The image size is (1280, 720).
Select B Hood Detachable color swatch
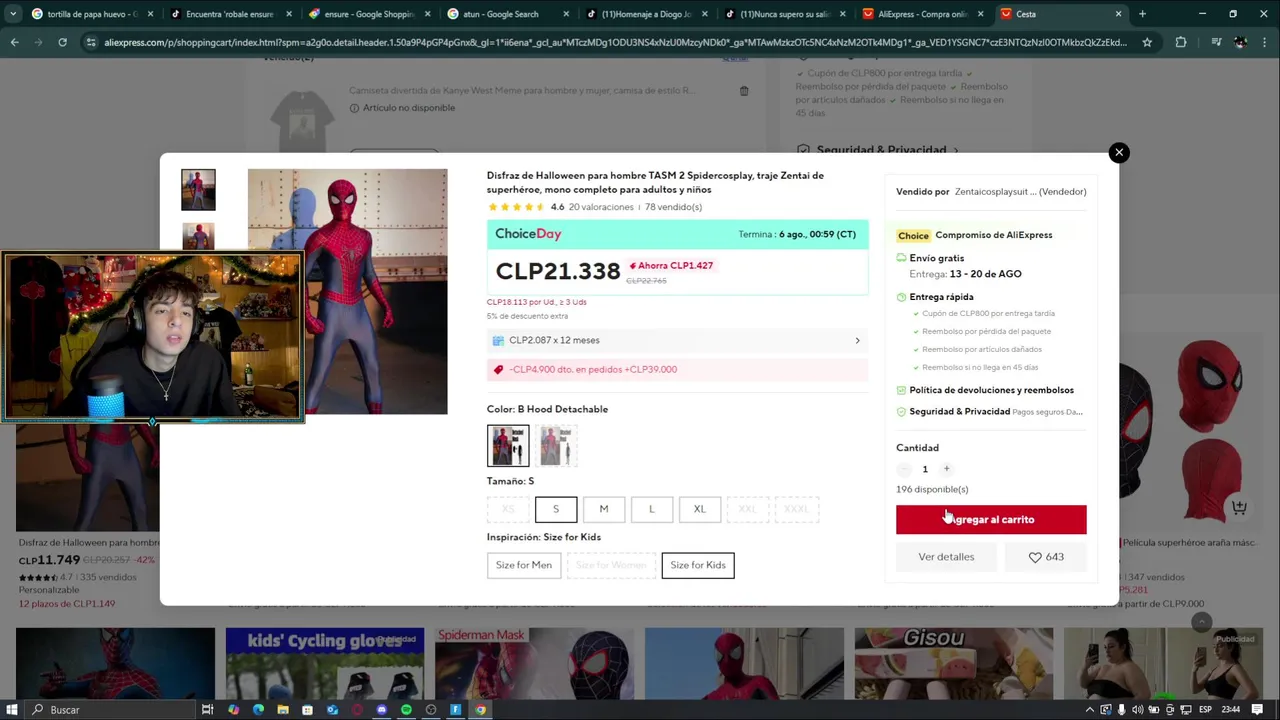(508, 445)
